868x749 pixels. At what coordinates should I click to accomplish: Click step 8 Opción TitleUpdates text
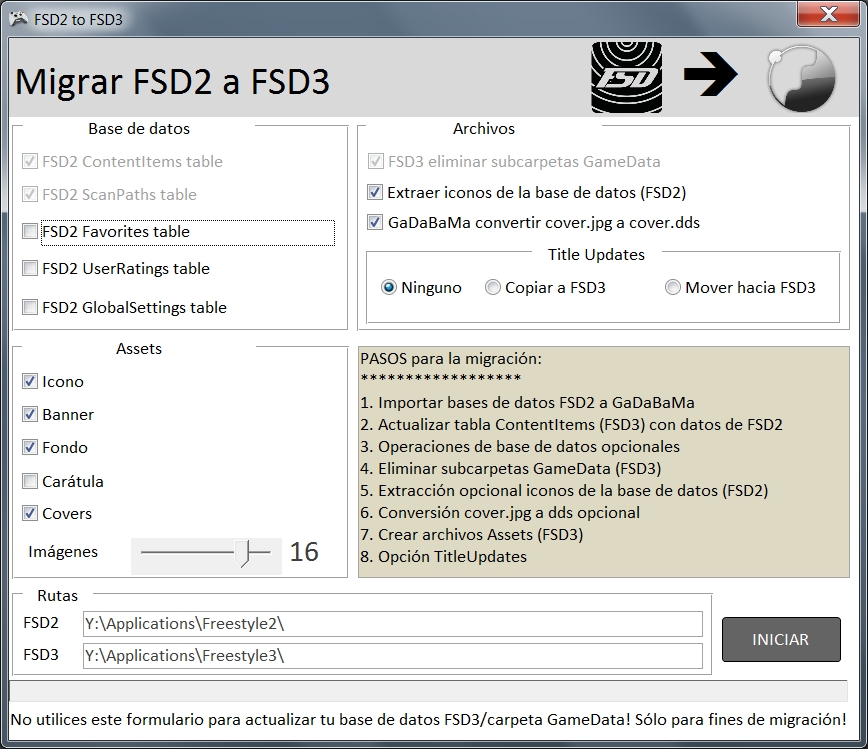[443, 556]
